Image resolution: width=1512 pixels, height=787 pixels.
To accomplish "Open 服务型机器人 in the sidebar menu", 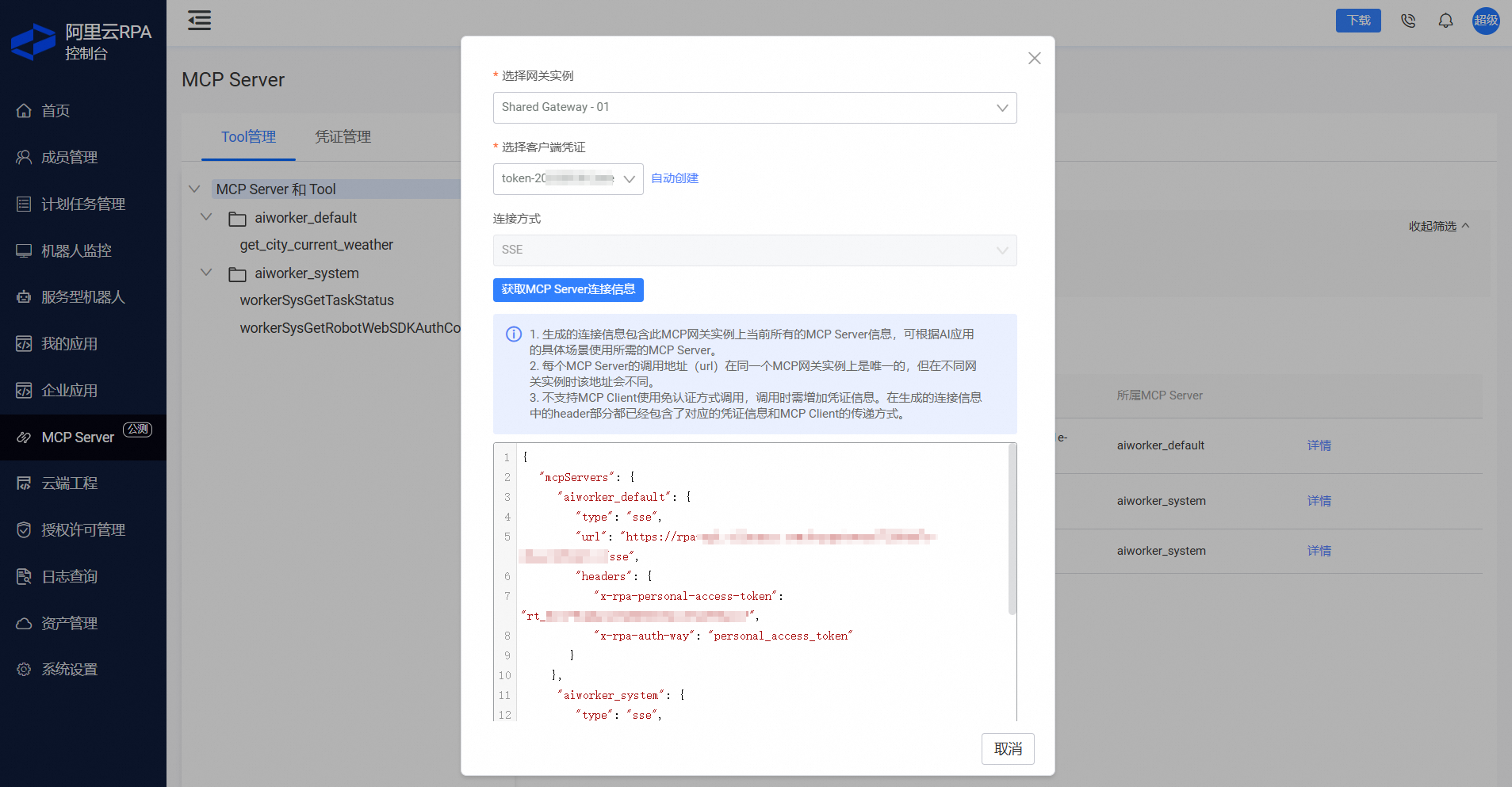I will (x=83, y=297).
